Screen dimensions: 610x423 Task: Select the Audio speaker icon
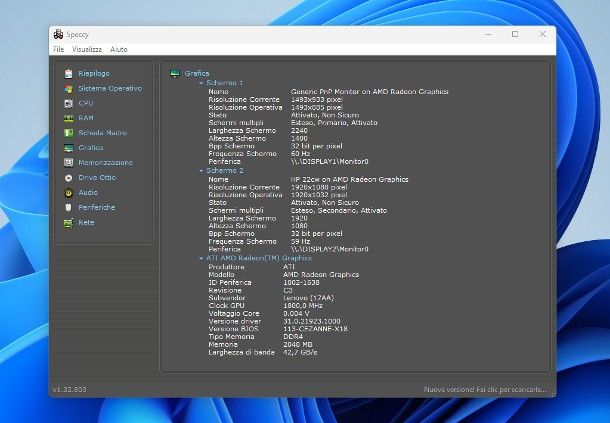(x=68, y=192)
